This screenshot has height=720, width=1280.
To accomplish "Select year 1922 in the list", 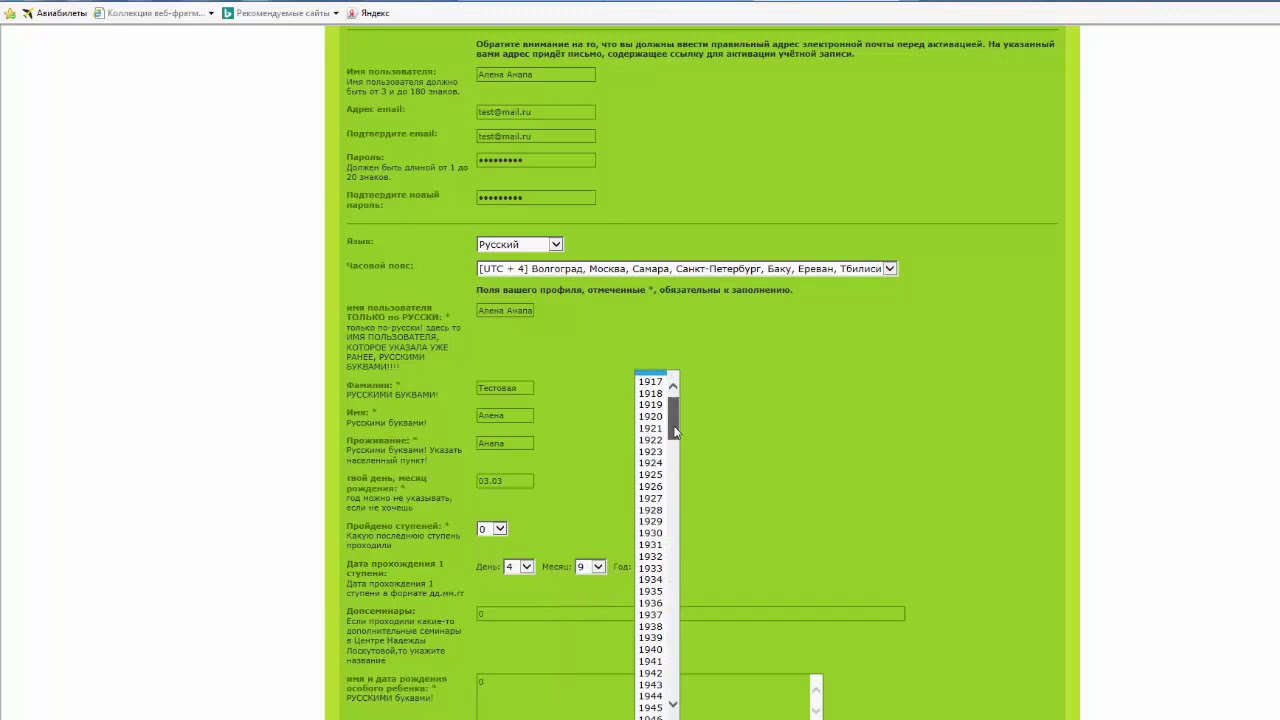I will click(650, 440).
